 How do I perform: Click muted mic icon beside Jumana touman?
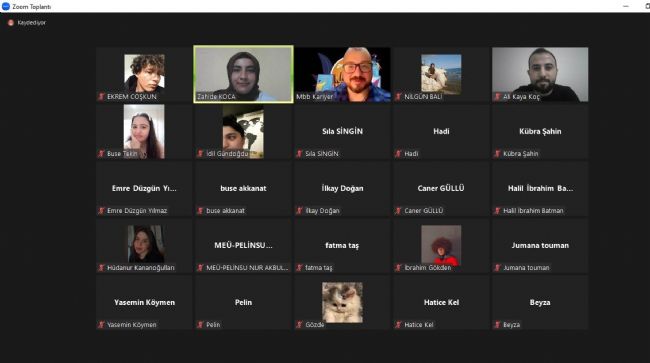tap(497, 268)
